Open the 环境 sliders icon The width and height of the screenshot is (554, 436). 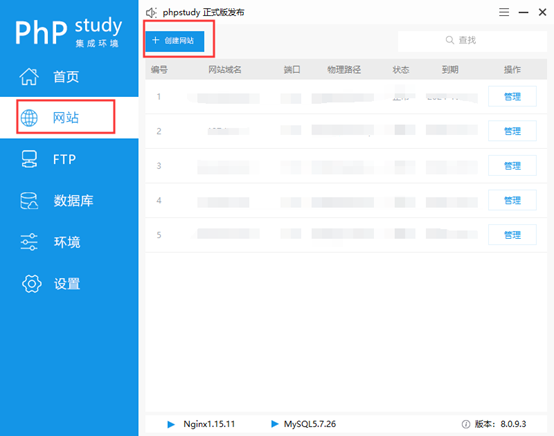pyautogui.click(x=29, y=242)
